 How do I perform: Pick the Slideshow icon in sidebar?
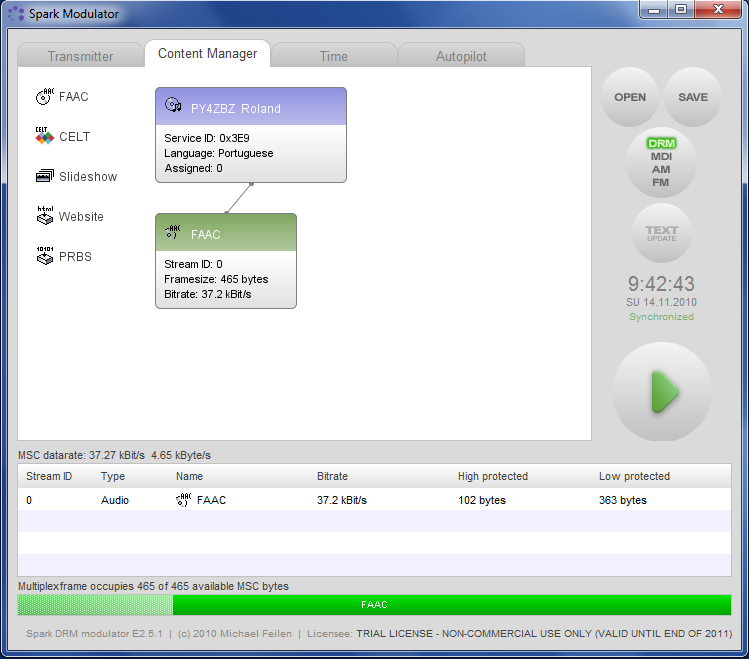[45, 176]
